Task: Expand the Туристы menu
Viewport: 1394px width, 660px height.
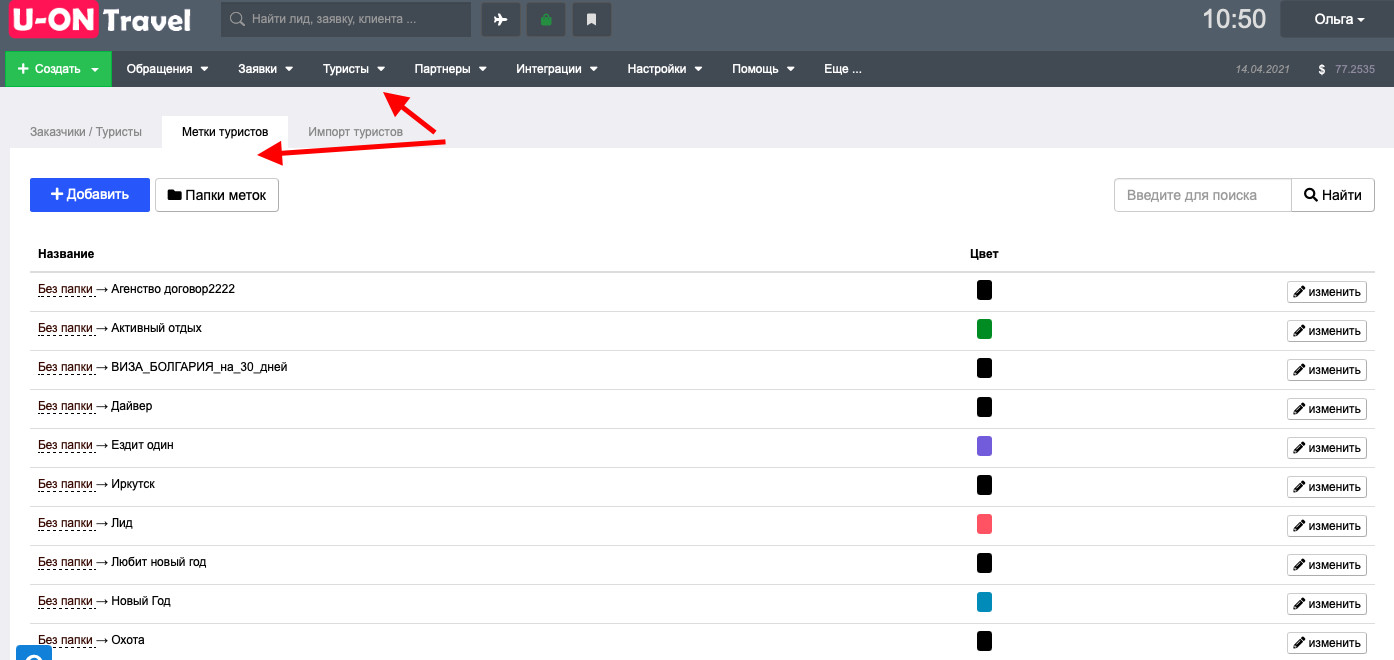Action: pos(354,69)
